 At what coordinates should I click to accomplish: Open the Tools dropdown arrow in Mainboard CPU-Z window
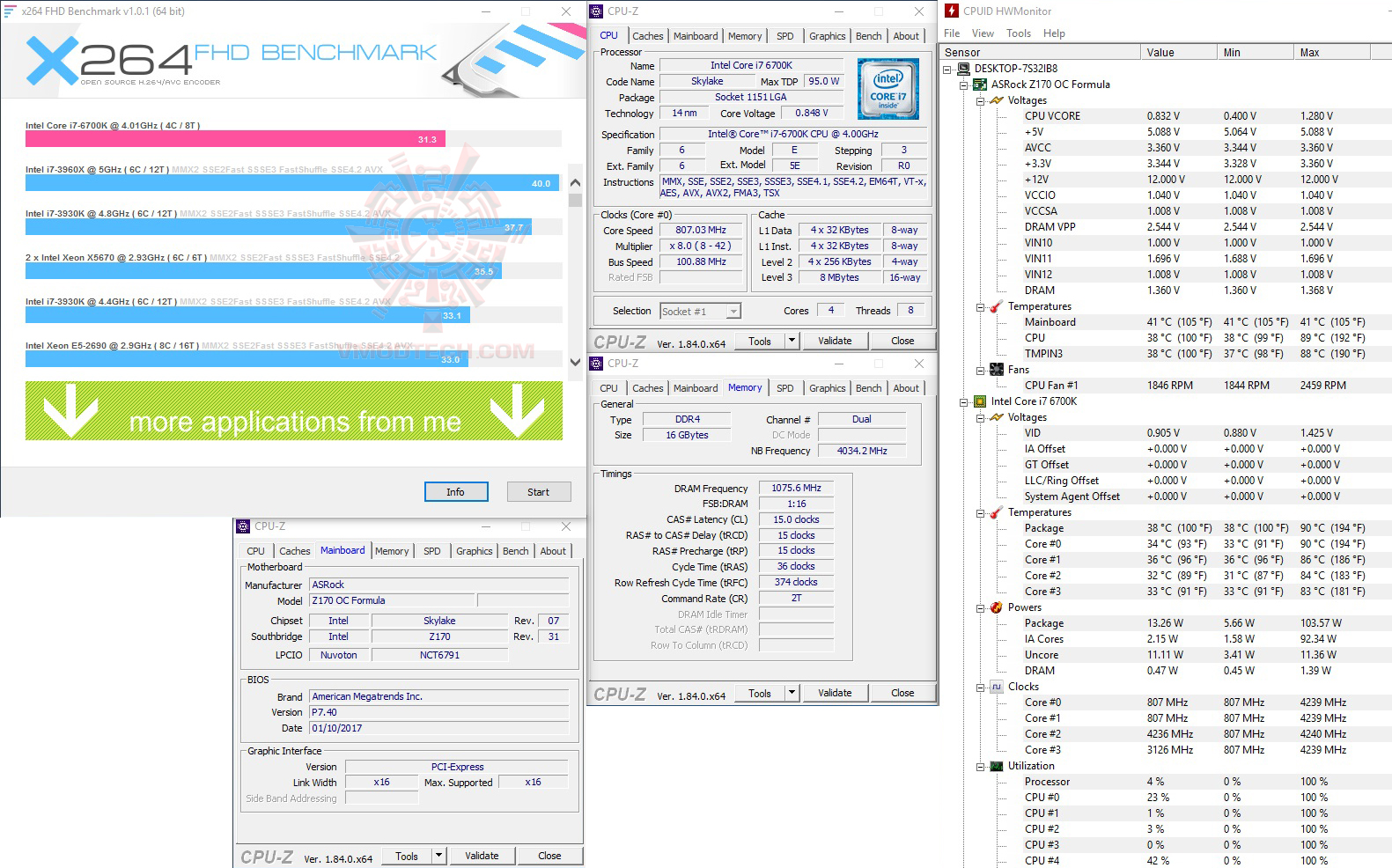[x=438, y=856]
